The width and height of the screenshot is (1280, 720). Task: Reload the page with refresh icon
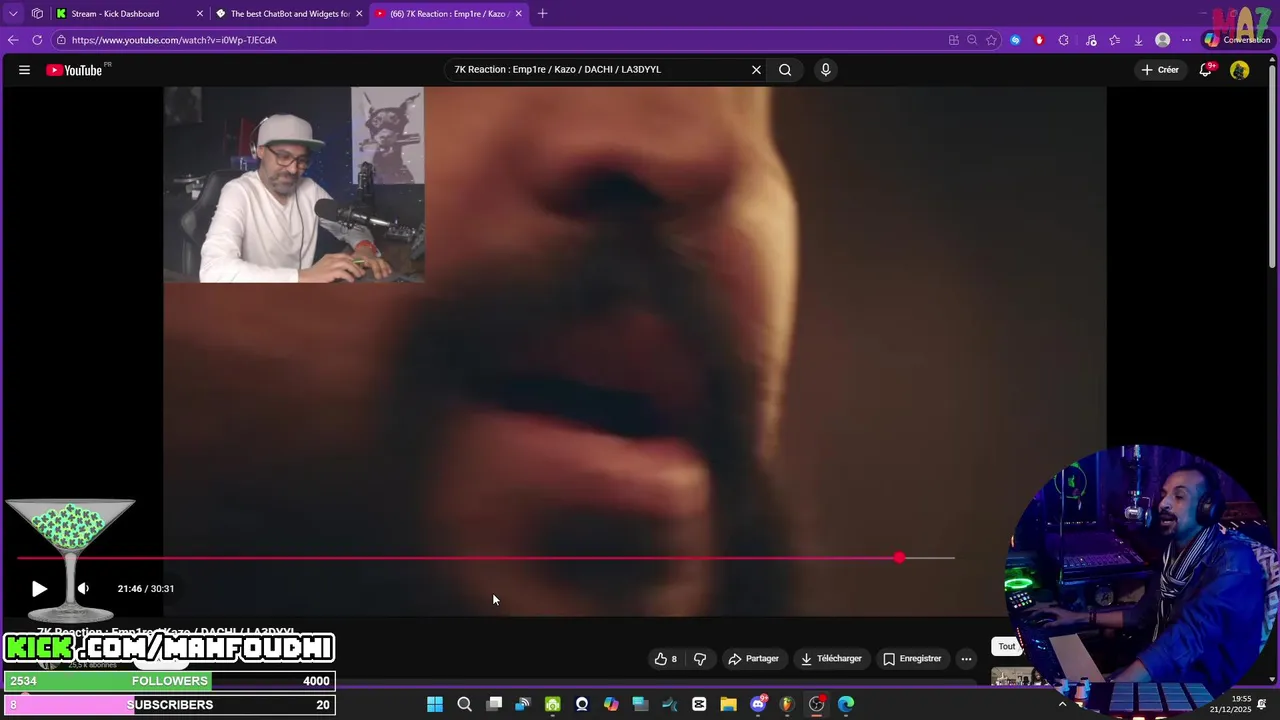click(x=37, y=40)
